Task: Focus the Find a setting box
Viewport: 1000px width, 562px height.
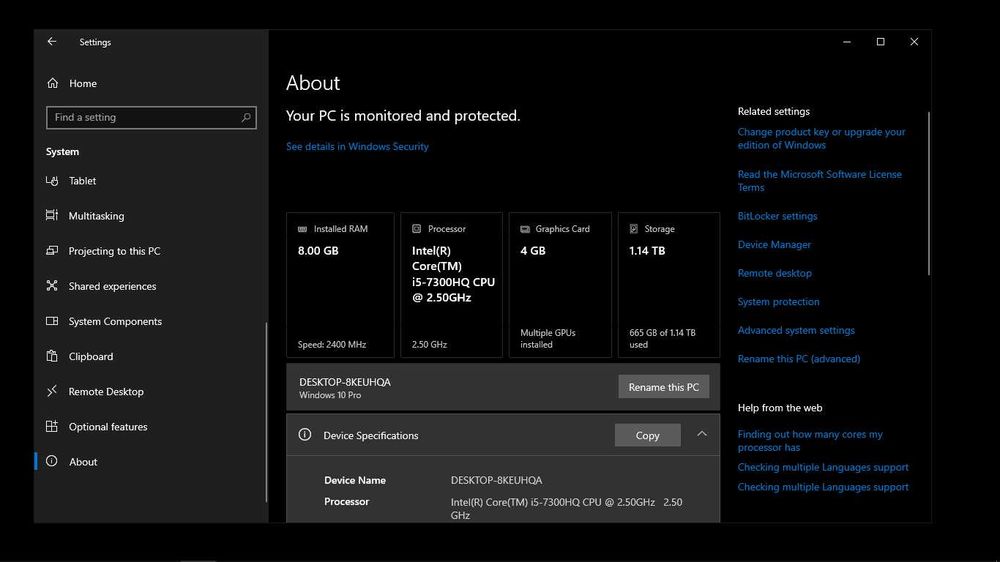Action: pos(145,118)
